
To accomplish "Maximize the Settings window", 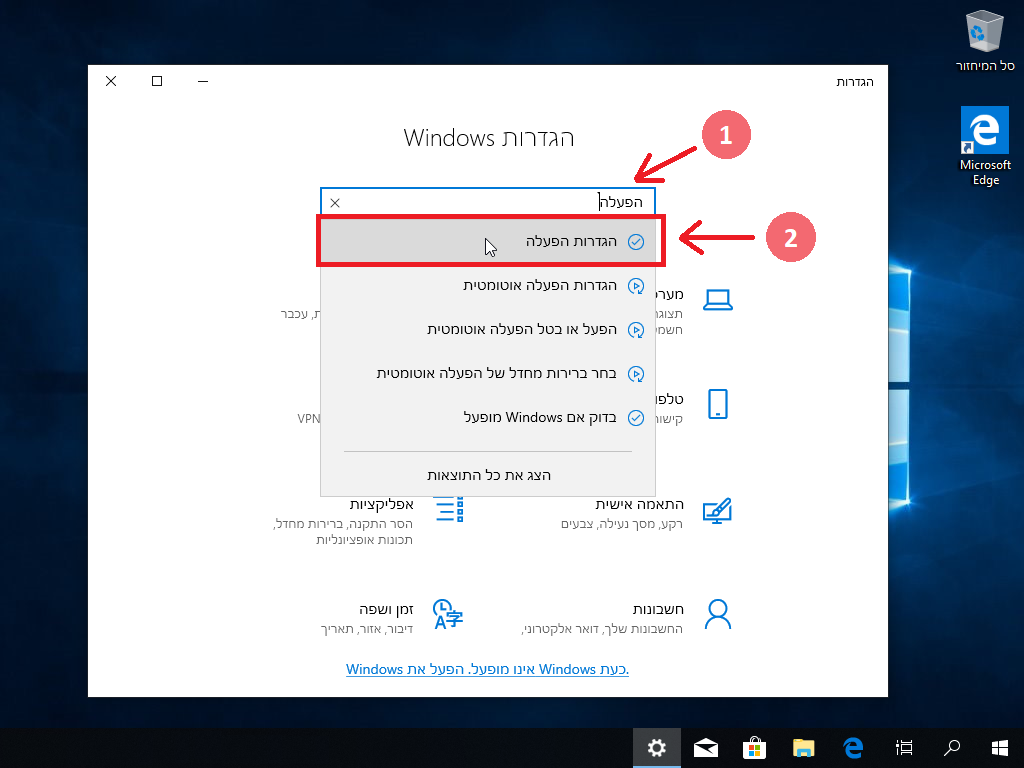I will 157,81.
